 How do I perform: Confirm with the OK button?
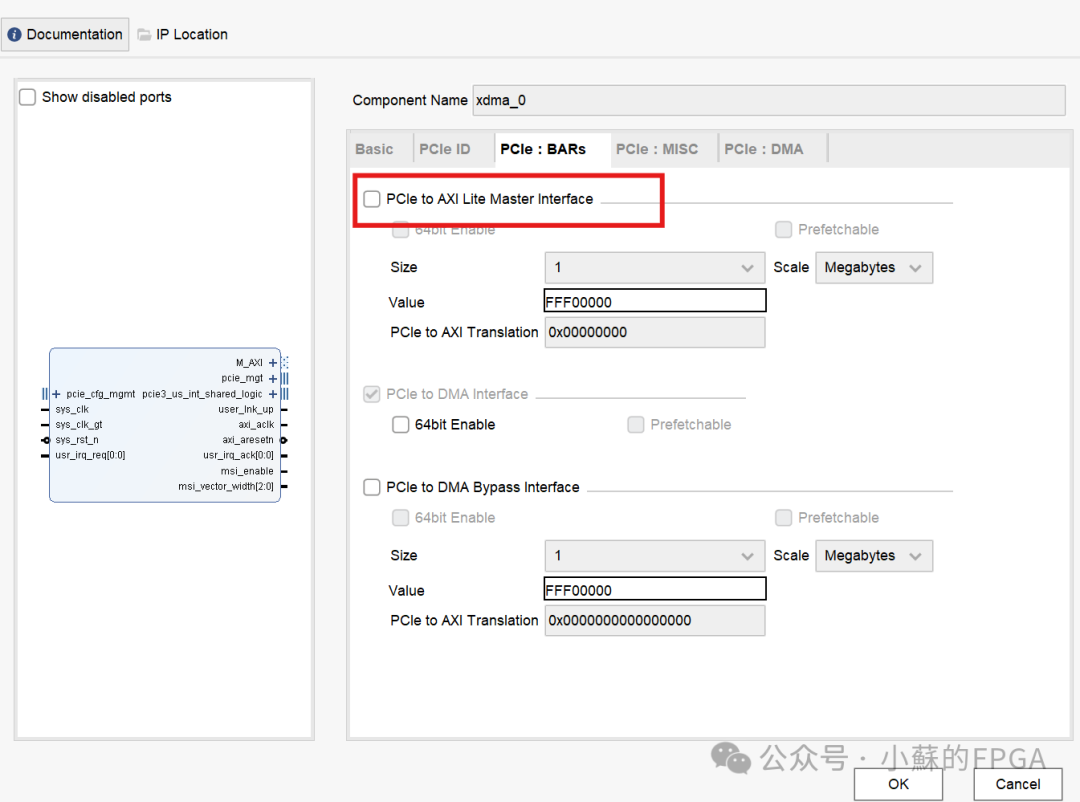(x=898, y=784)
